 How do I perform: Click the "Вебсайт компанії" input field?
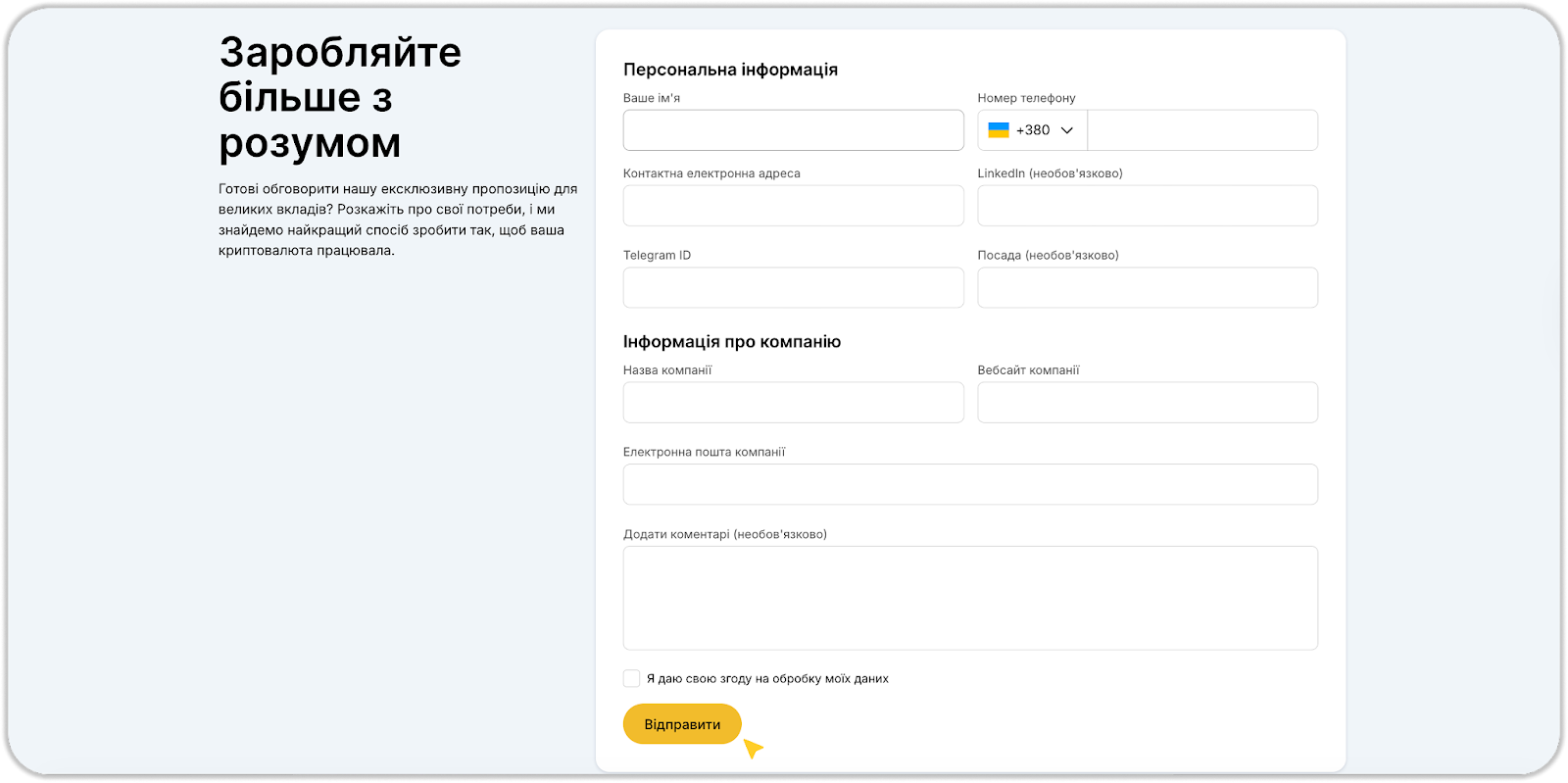click(x=1147, y=403)
